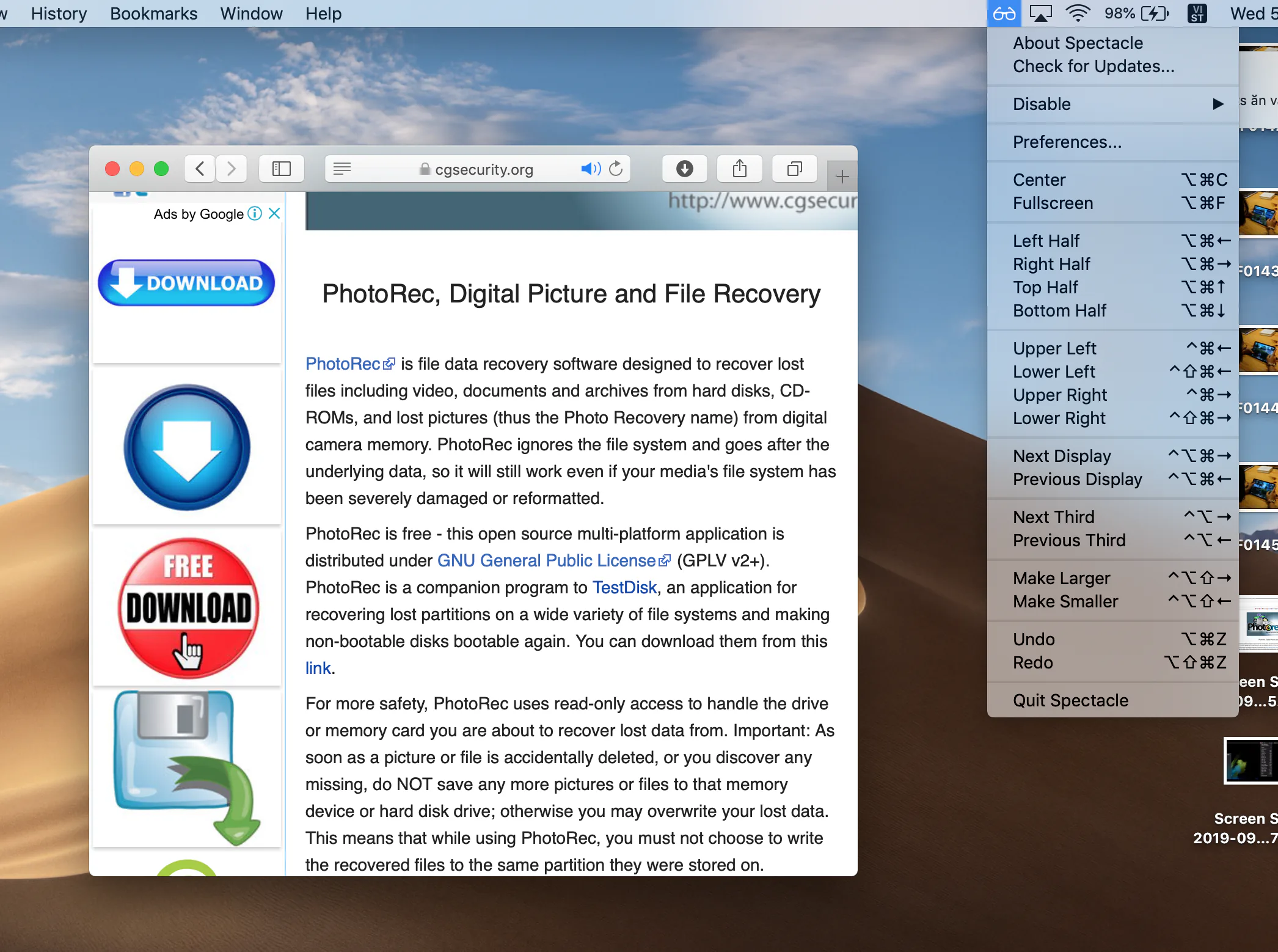Image resolution: width=1278 pixels, height=952 pixels.
Task: Click the cgsecurity.org address field
Action: click(478, 169)
